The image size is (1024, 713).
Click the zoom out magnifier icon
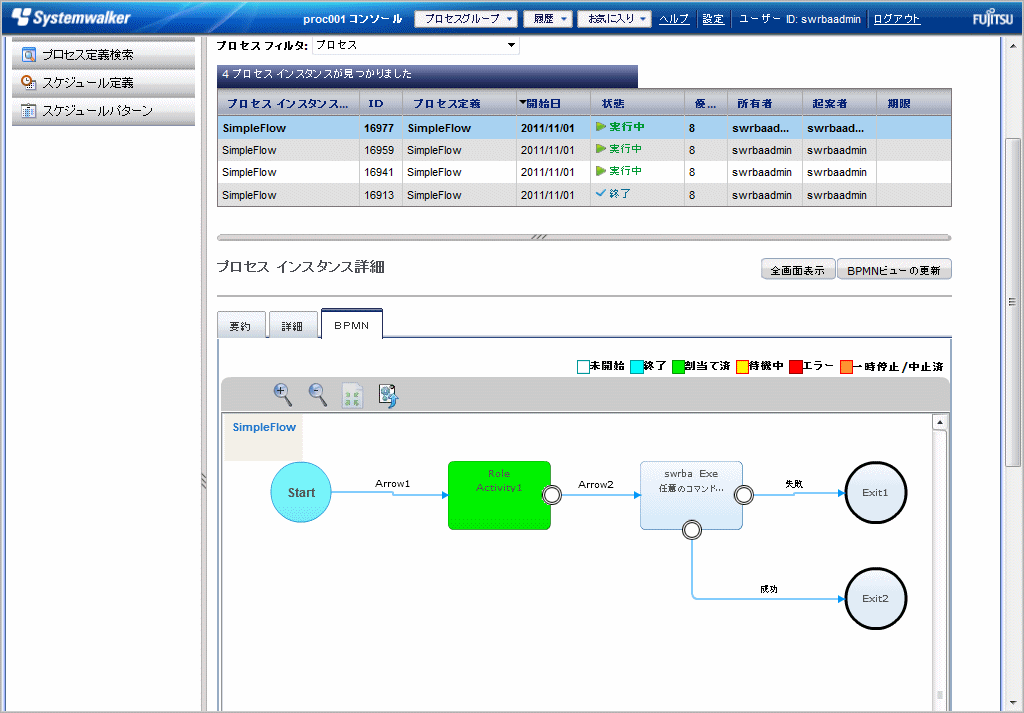tap(317, 394)
